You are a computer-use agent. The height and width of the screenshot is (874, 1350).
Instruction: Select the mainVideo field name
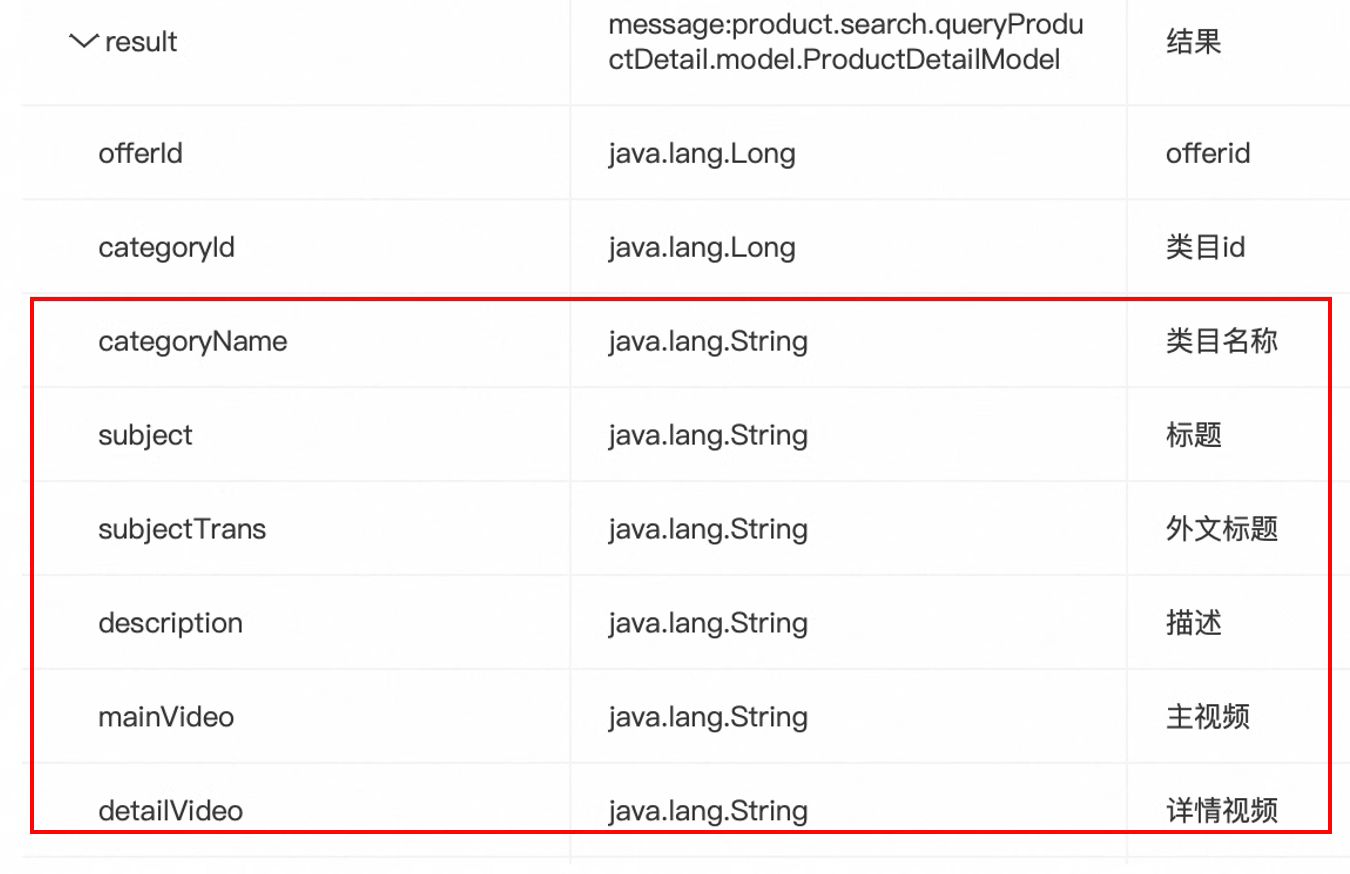(166, 716)
